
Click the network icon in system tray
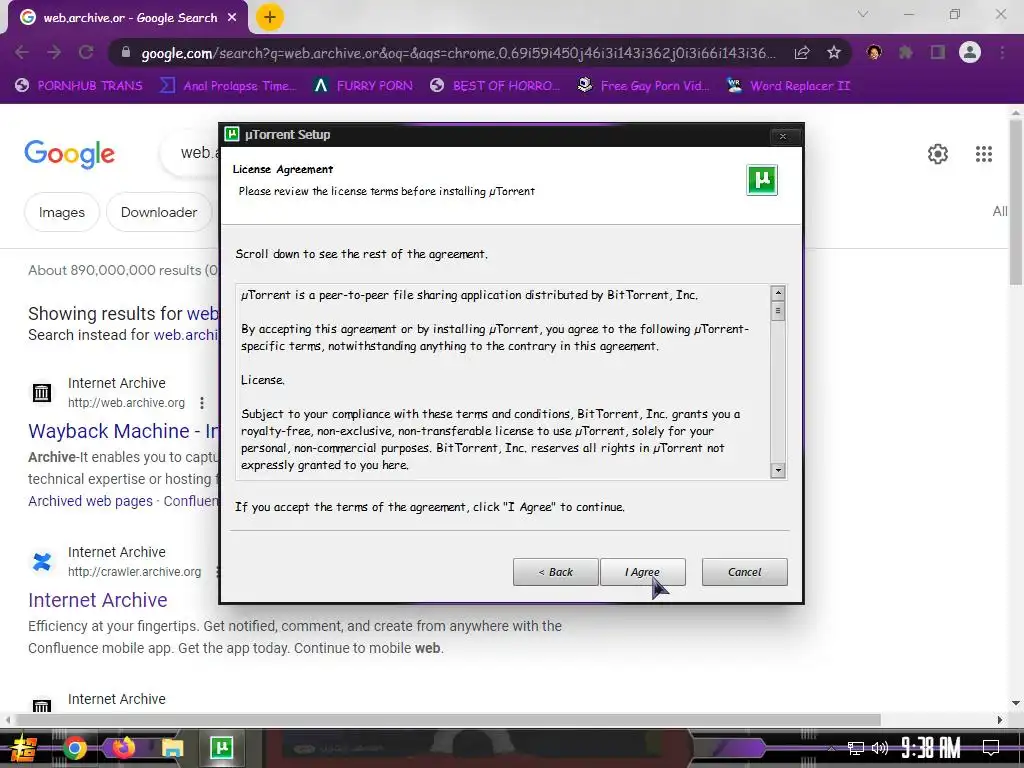coord(856,748)
